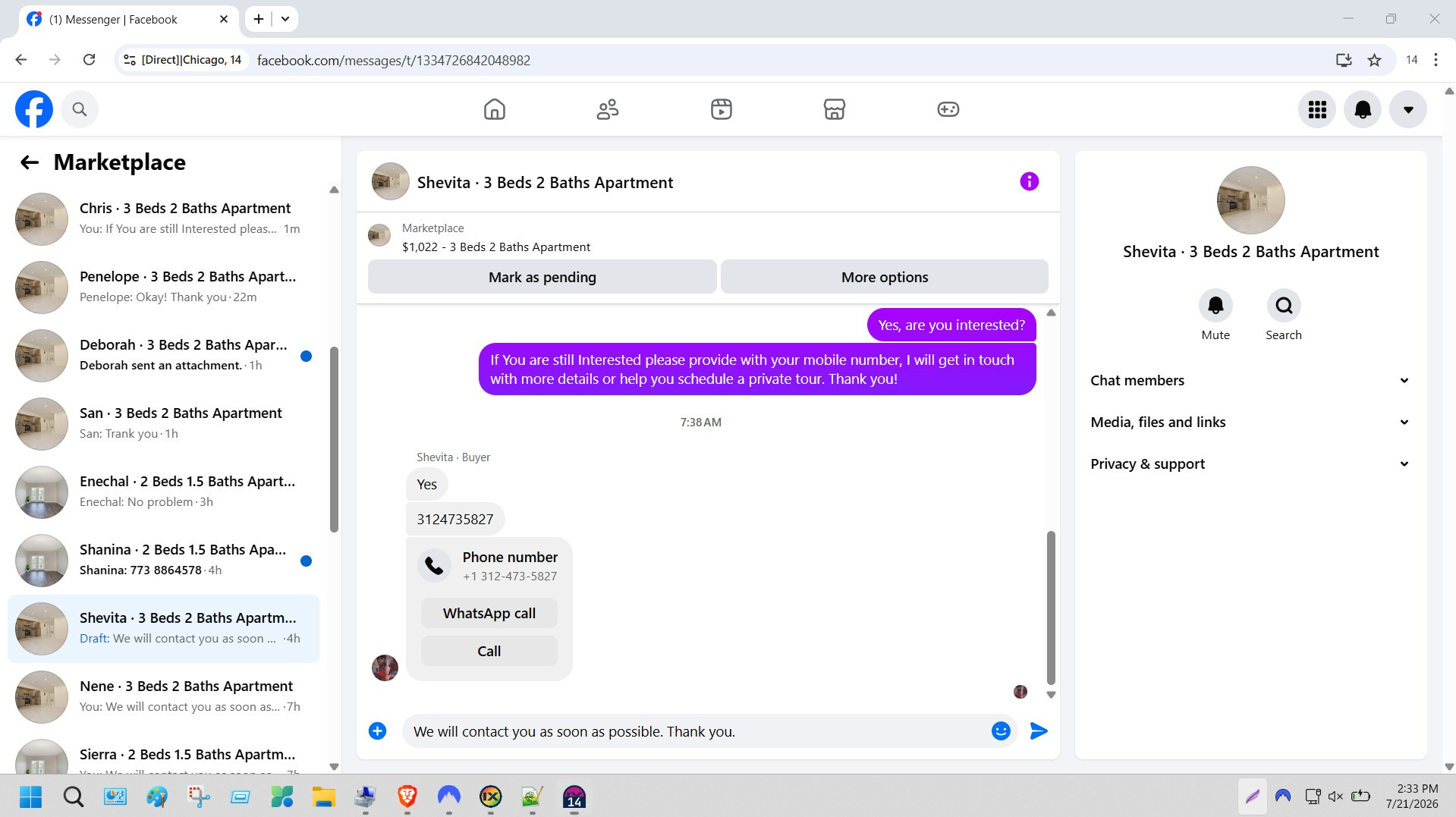Open Facebook search magnifier icon
1456x817 pixels.
tap(80, 109)
